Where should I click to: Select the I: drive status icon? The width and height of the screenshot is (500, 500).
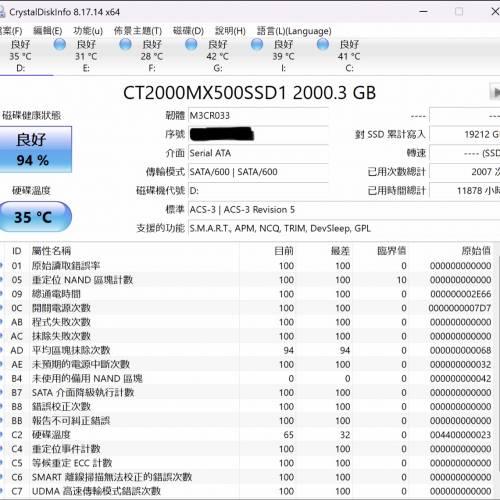pos(257,44)
